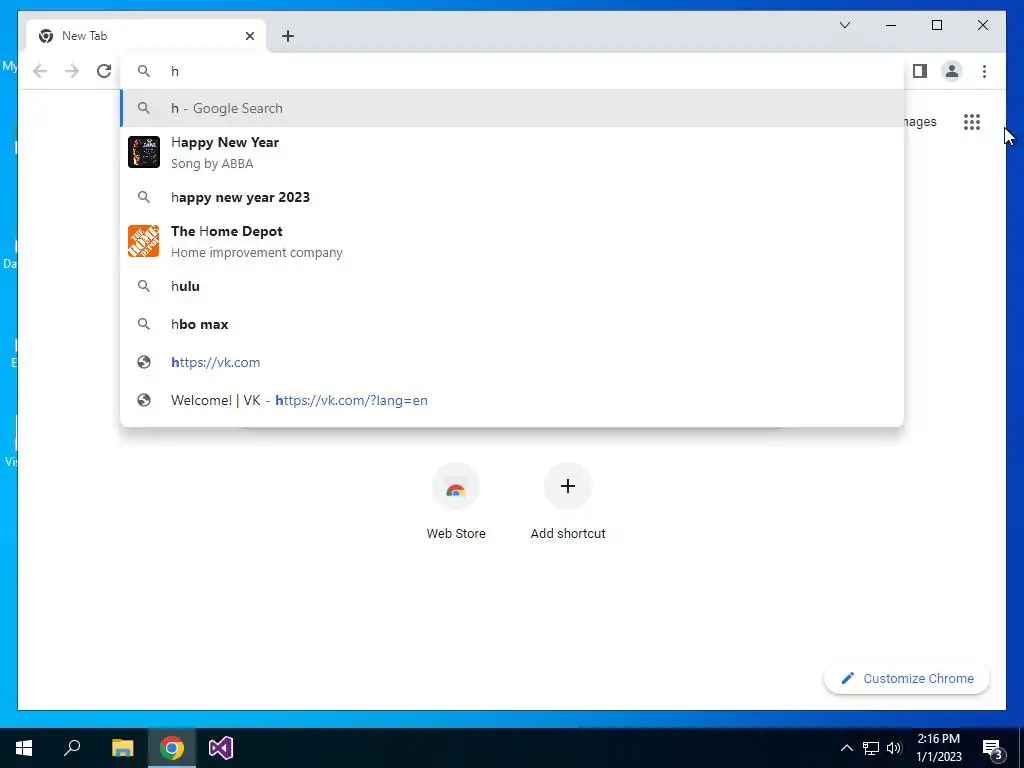Click the browser back arrow
This screenshot has height=768, width=1024.
pyautogui.click(x=40, y=71)
